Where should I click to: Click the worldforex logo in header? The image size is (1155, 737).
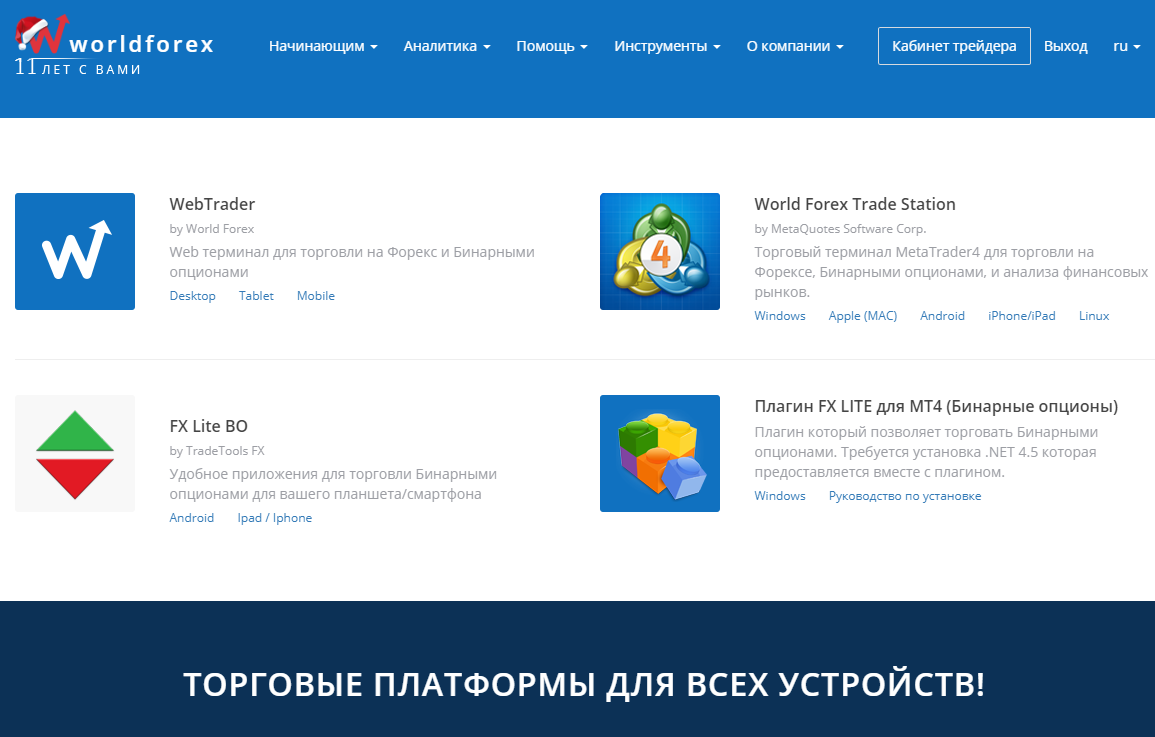point(115,45)
